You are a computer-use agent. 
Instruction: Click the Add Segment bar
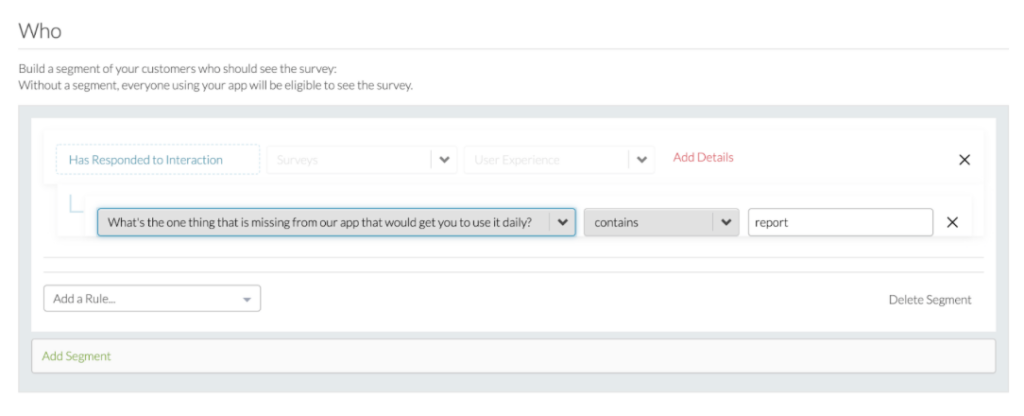(512, 356)
